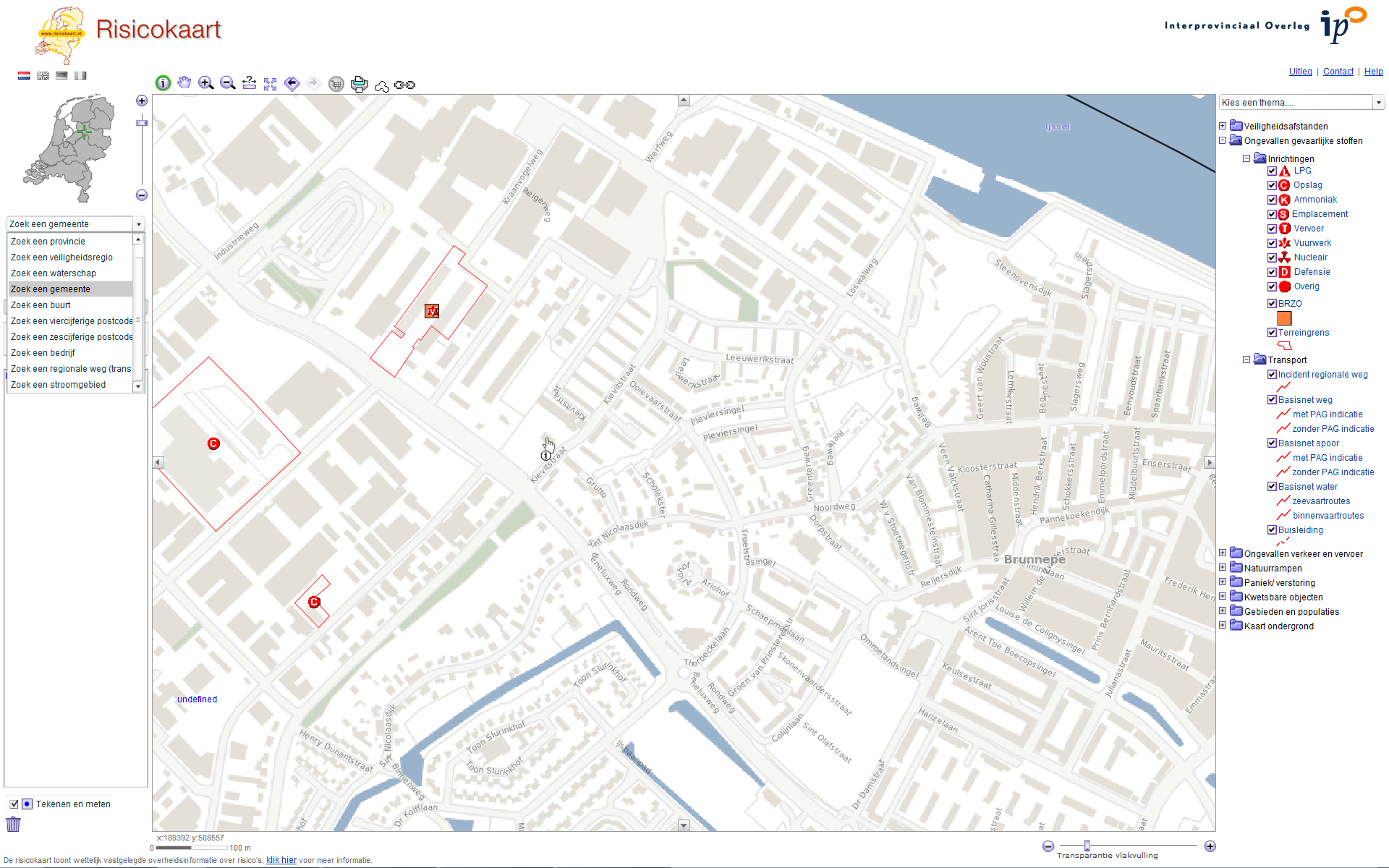
Task: Decrease transparency with minus icon
Action: pos(1048,846)
